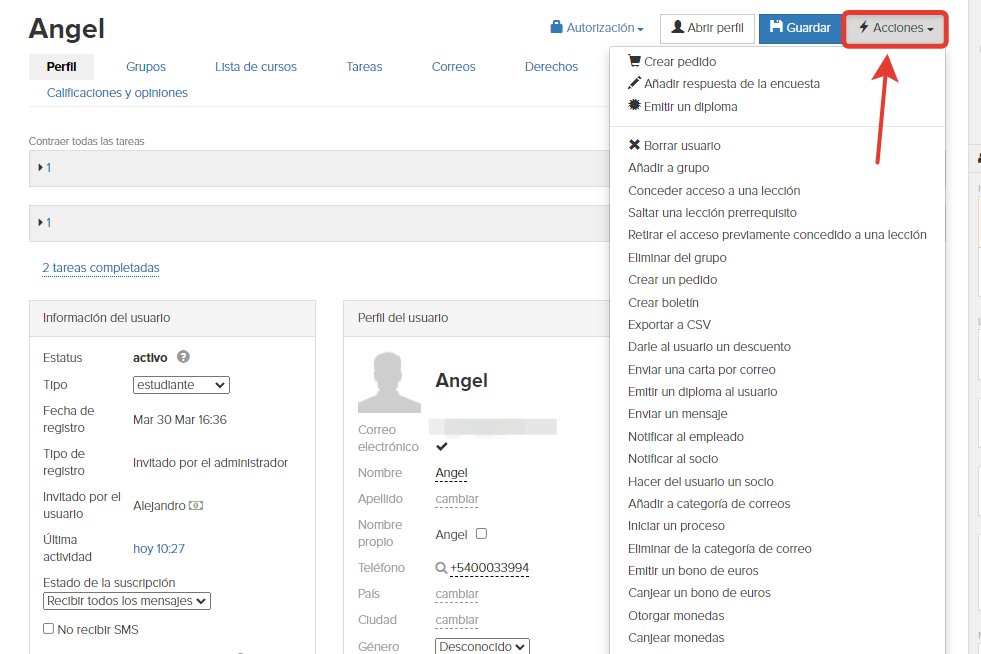Choose Canjear monedas
This screenshot has width=981, height=654.
point(676,638)
